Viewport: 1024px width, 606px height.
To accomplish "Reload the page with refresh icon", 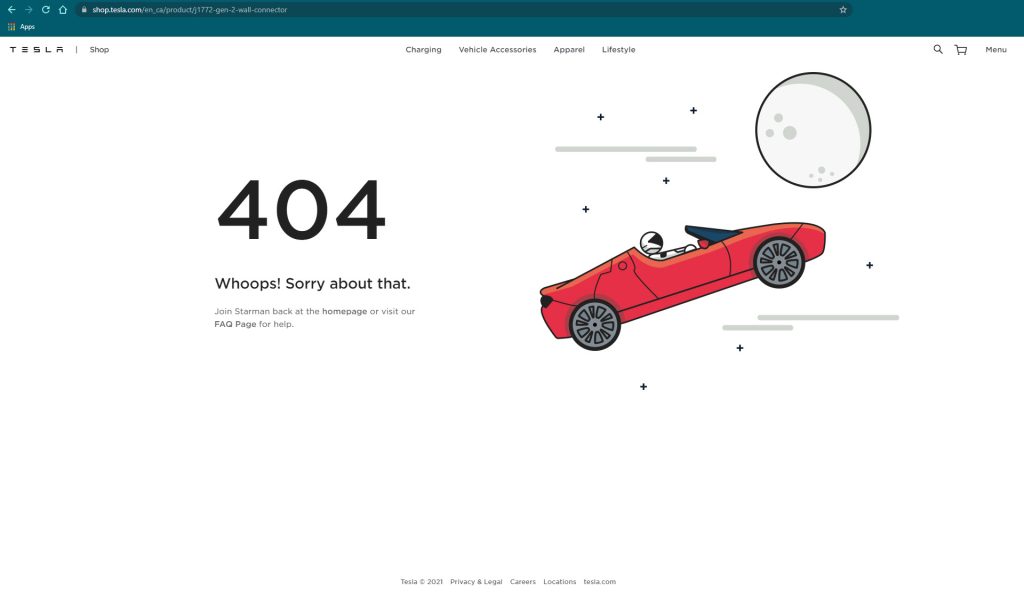I will [x=45, y=9].
